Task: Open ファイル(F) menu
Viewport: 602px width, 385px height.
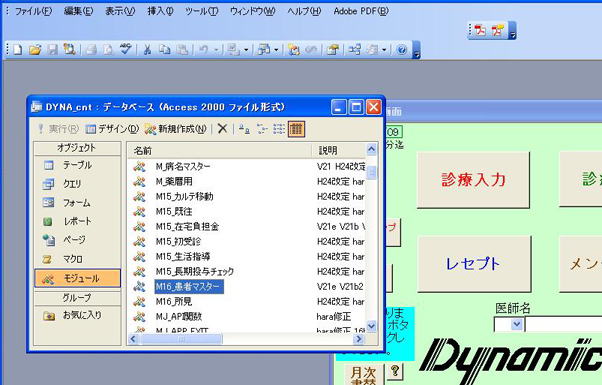Action: [x=33, y=11]
